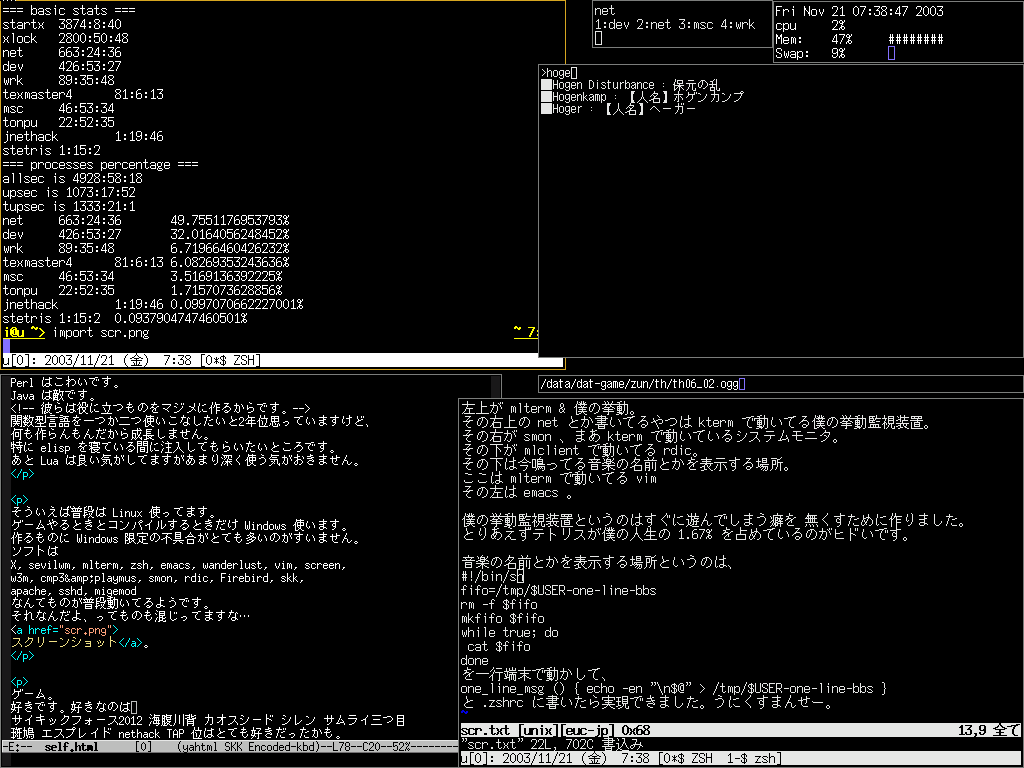This screenshot has width=1024, height=768.
Task: Click the 'w3m, cmp3&amp;playmus, smon' line in emacs
Action: 157,578
